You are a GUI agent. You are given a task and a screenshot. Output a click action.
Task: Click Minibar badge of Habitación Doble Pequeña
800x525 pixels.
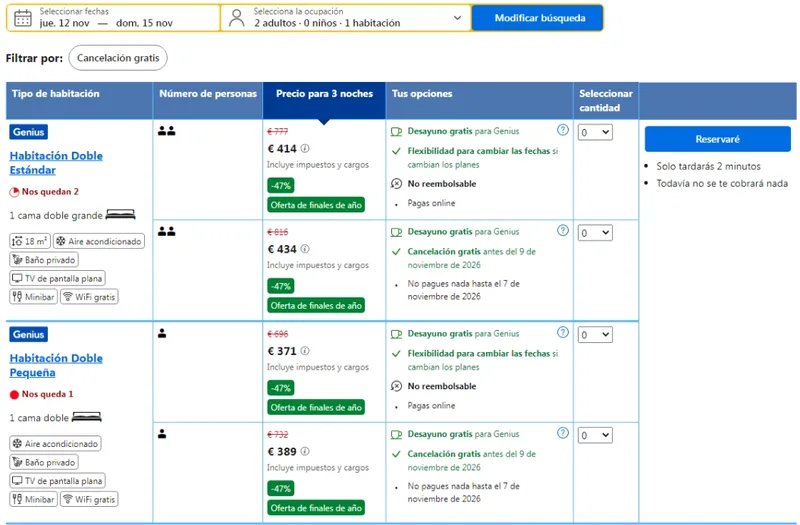pos(34,499)
